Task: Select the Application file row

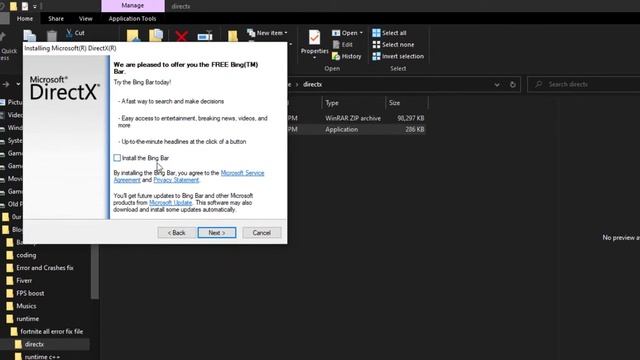Action: tap(356, 129)
